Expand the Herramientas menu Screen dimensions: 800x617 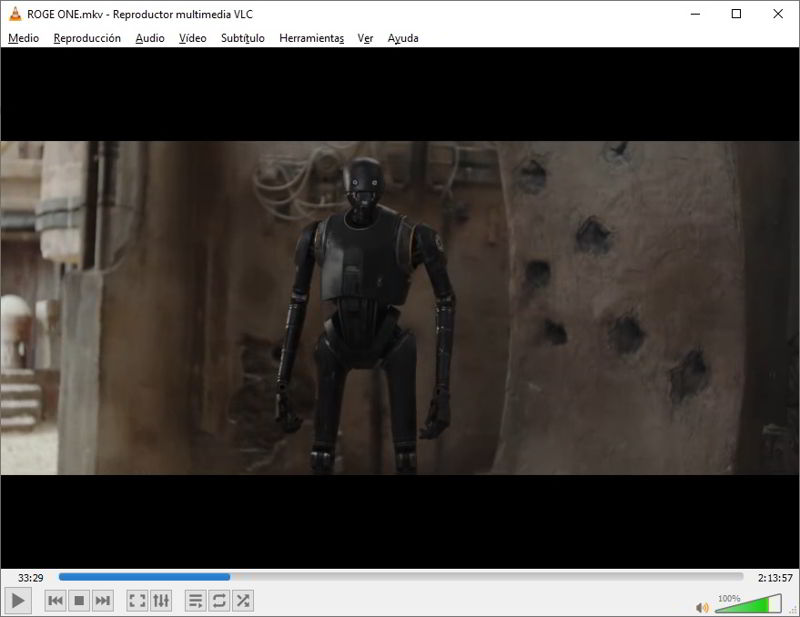[311, 38]
